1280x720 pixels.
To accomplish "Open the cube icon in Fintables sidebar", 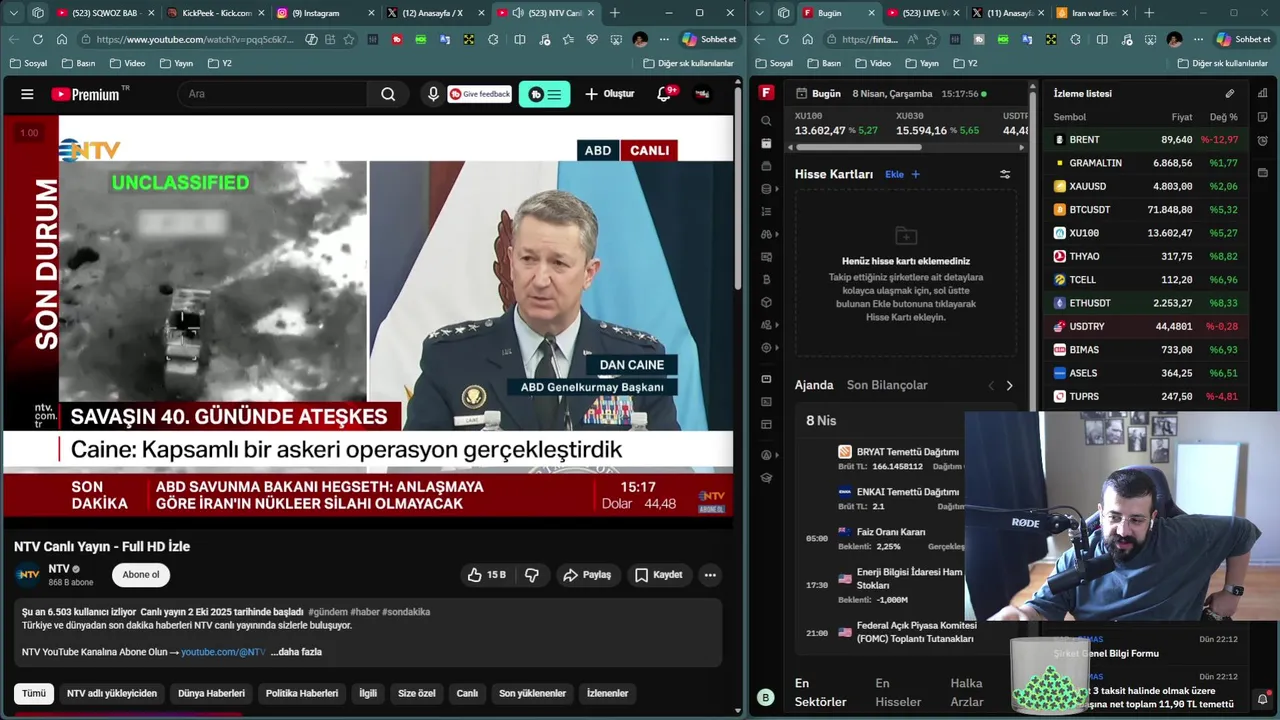I will coord(766,302).
